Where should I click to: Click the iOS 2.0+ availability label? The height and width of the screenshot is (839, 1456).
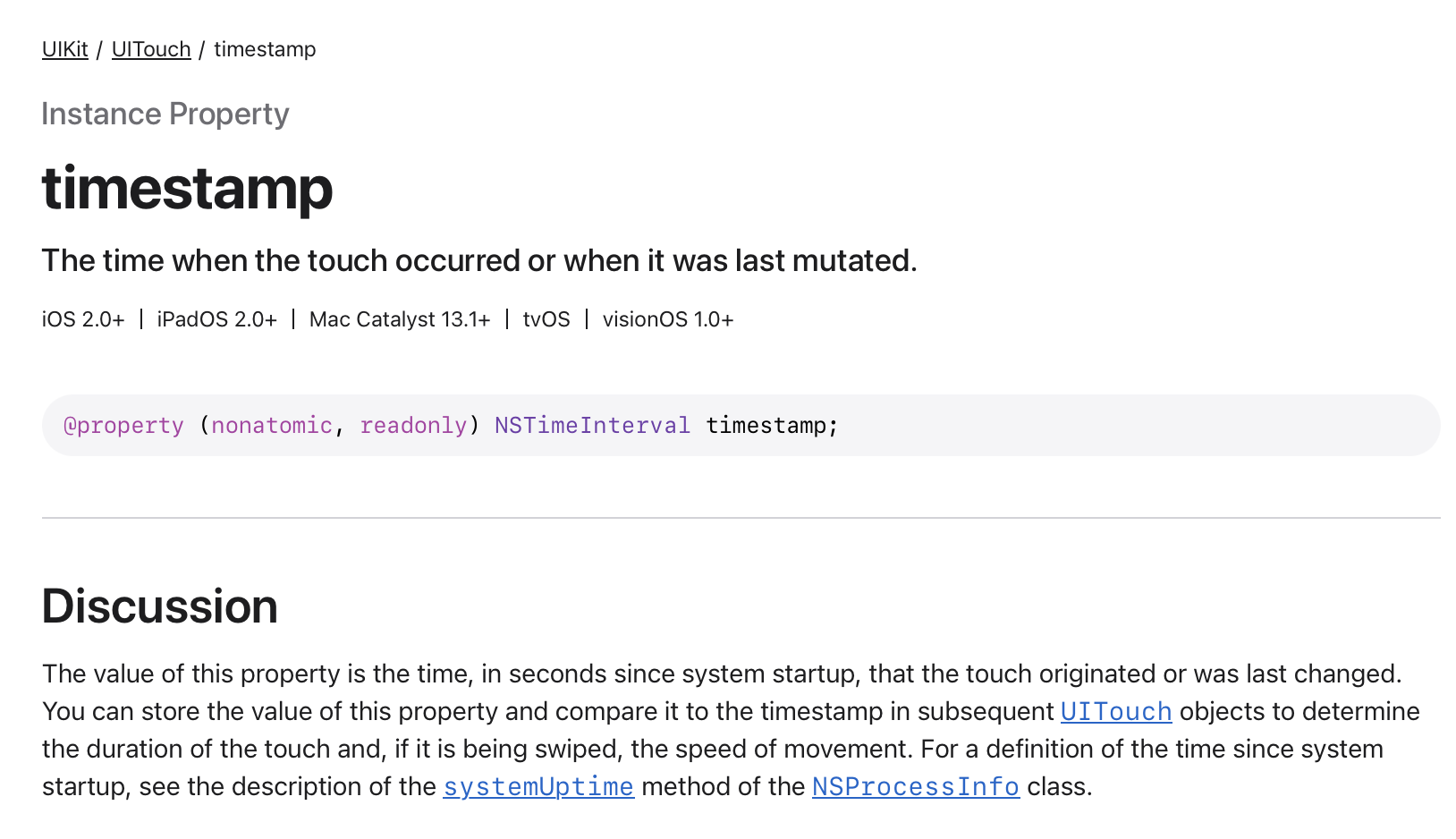pos(83,319)
